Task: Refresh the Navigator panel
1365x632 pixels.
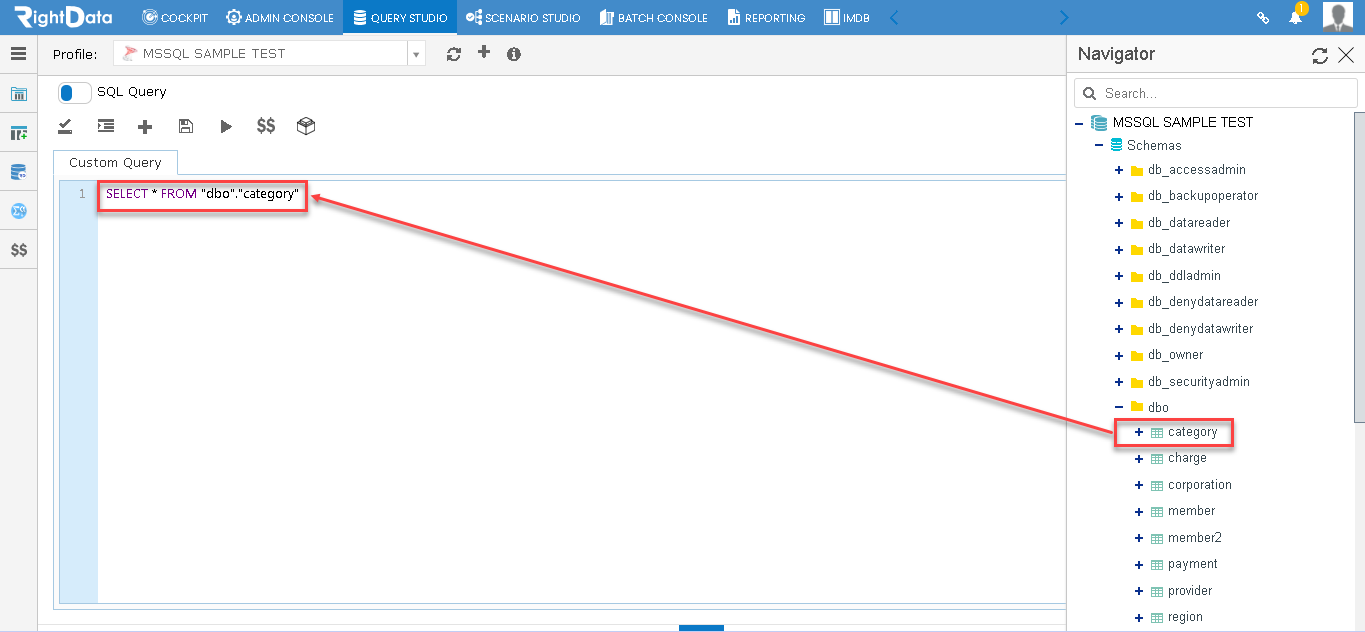Action: pyautogui.click(x=1320, y=56)
